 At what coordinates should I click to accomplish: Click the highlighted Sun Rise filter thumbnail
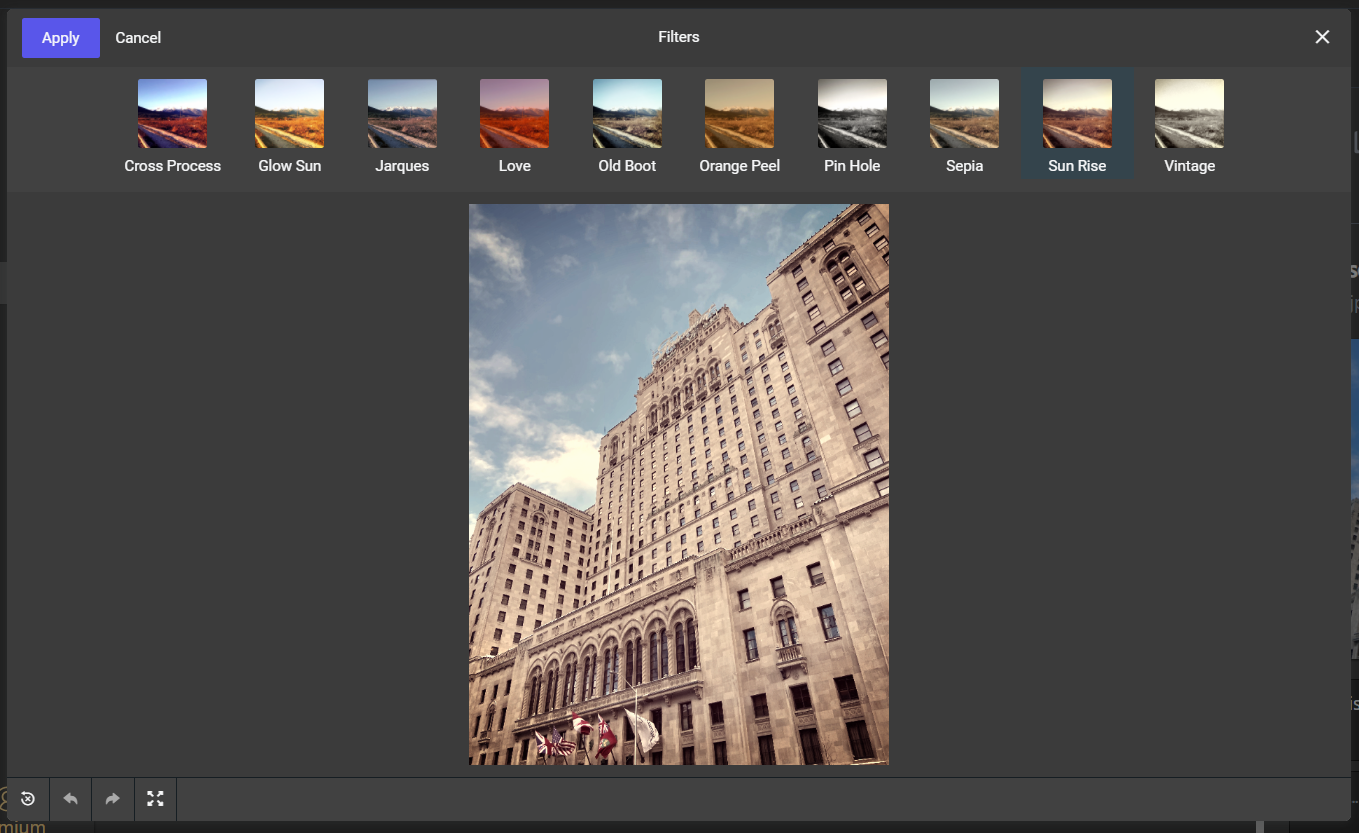click(1077, 114)
